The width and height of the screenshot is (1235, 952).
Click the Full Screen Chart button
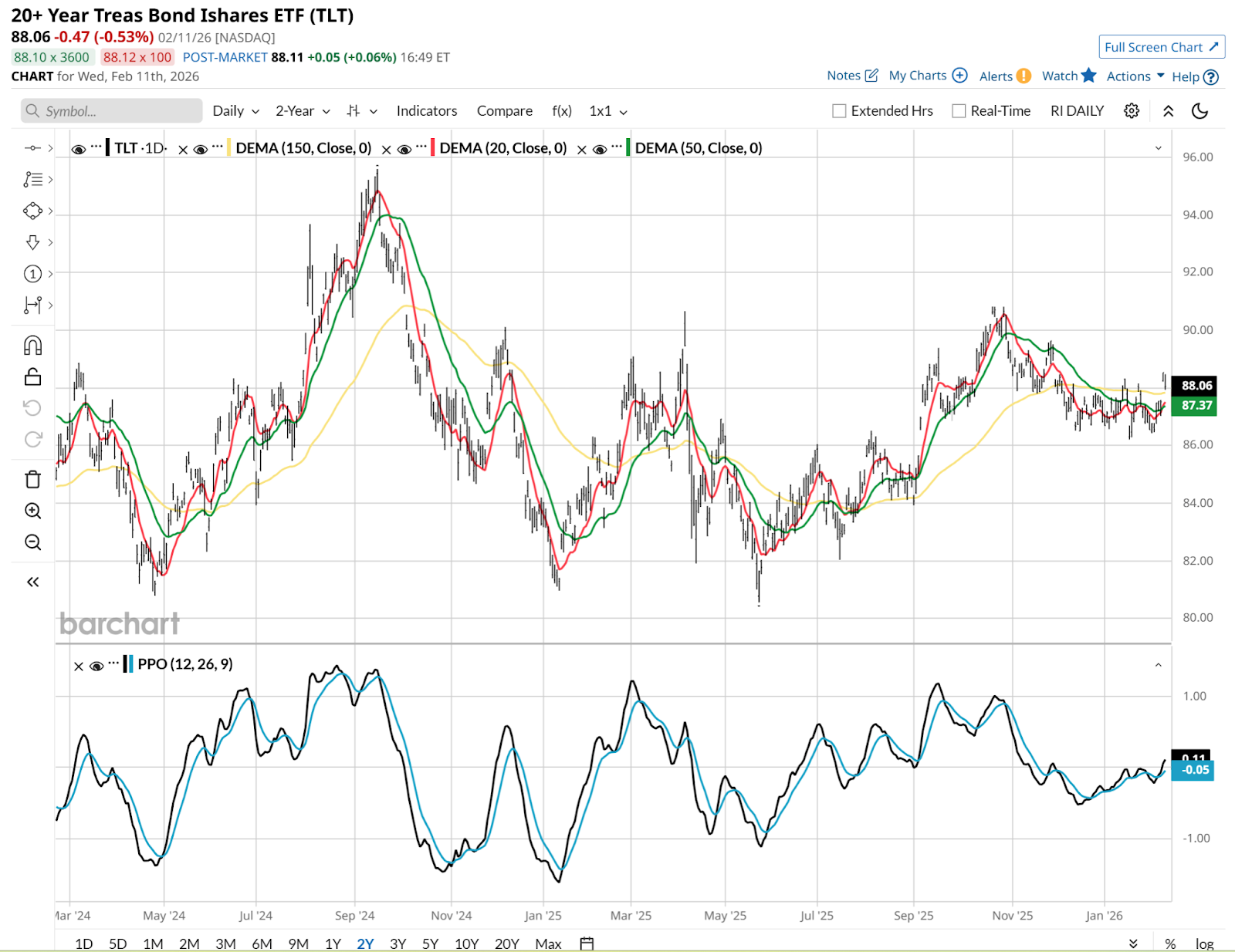tap(1161, 47)
